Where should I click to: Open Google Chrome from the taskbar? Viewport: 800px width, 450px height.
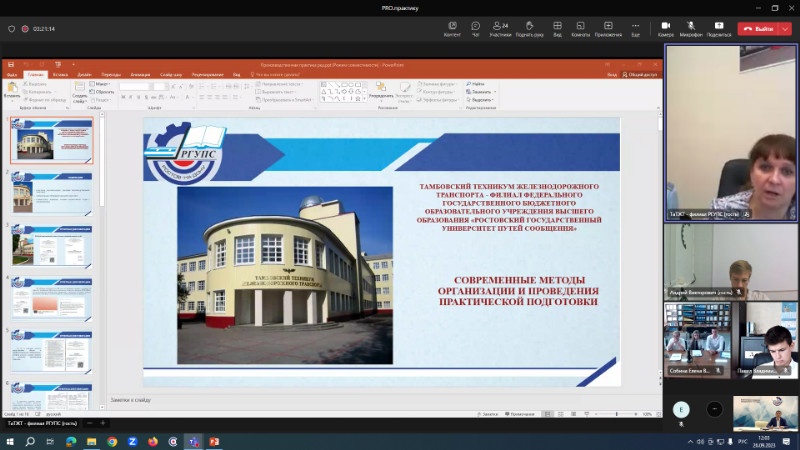pyautogui.click(x=112, y=440)
